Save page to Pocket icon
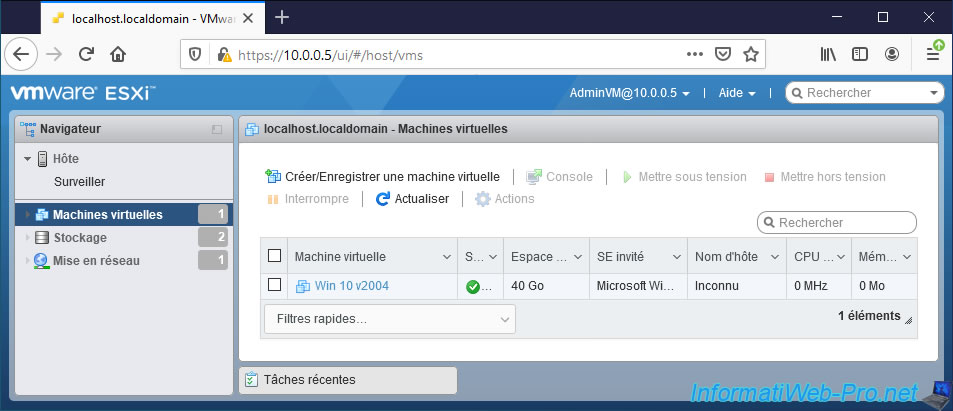 point(722,55)
